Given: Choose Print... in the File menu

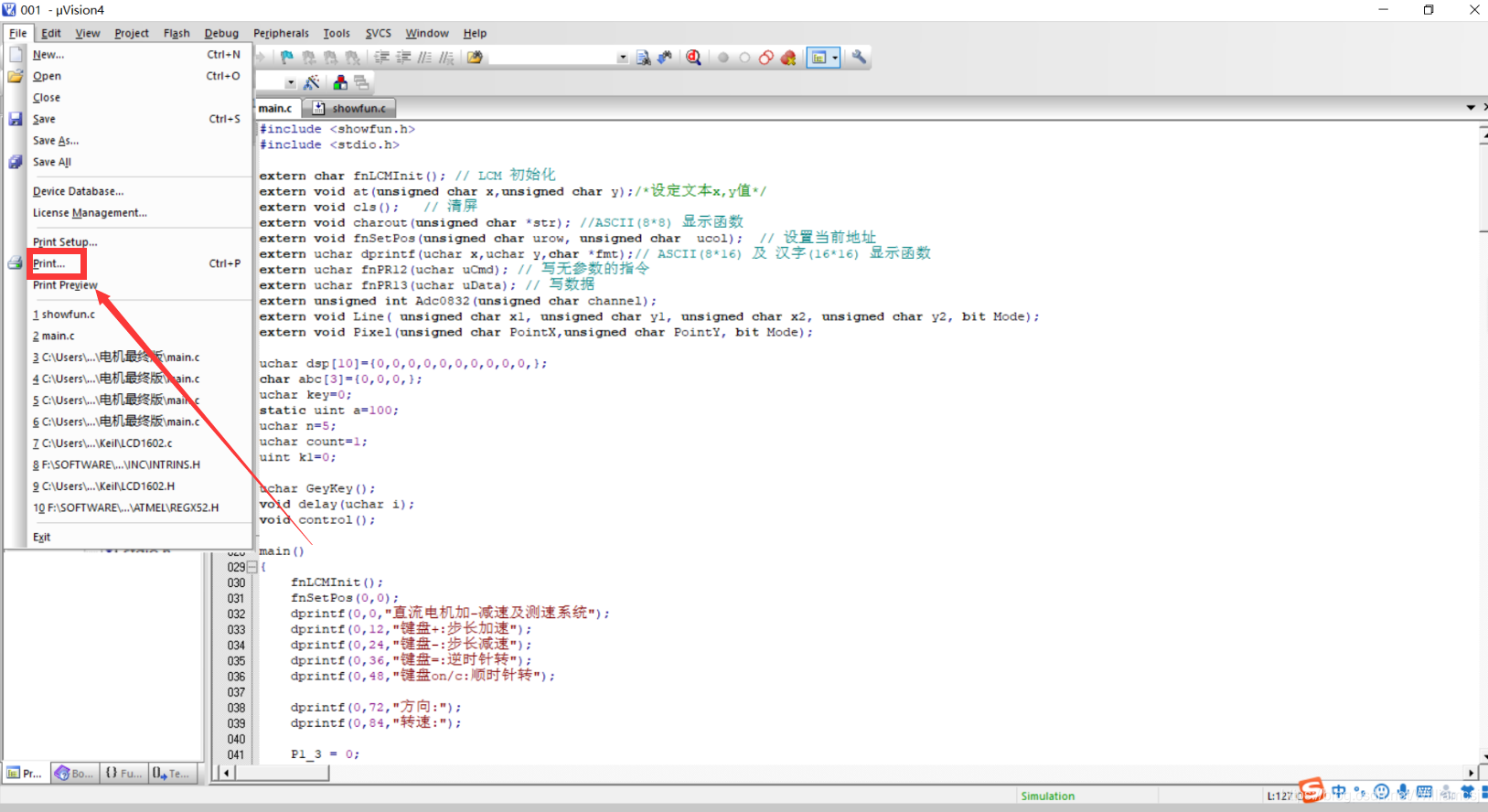Looking at the screenshot, I should click(128, 263).
